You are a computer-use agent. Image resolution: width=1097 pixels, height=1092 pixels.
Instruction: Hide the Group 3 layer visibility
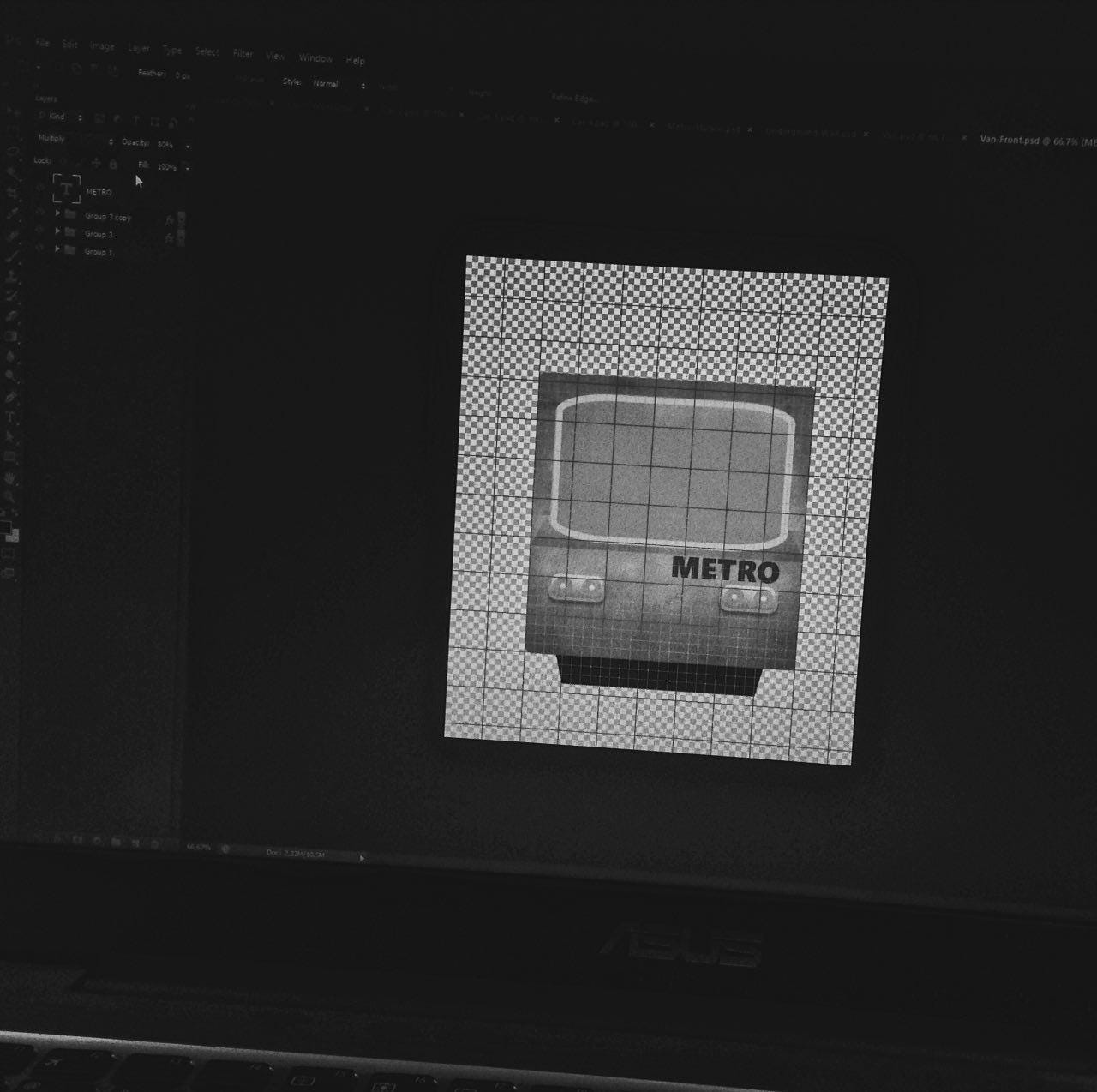pos(39,230)
